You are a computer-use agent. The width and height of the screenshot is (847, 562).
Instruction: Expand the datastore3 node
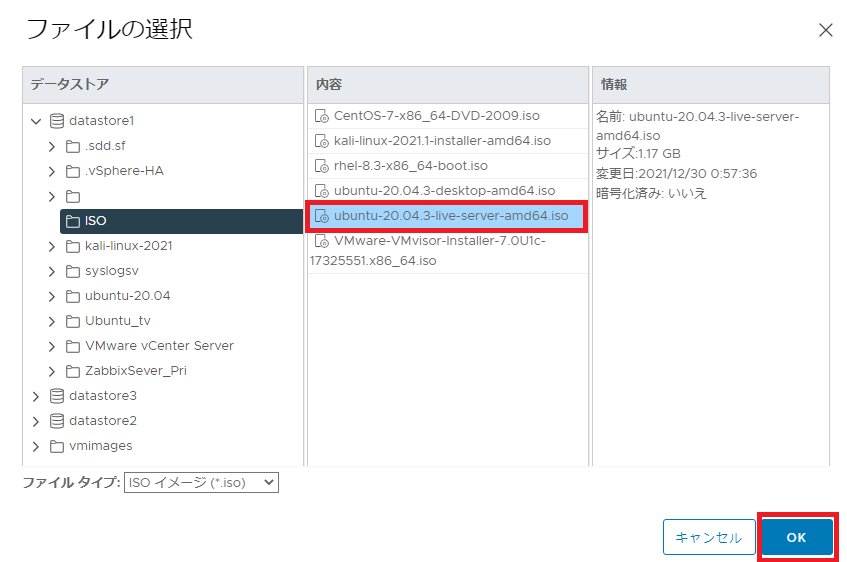(x=36, y=396)
